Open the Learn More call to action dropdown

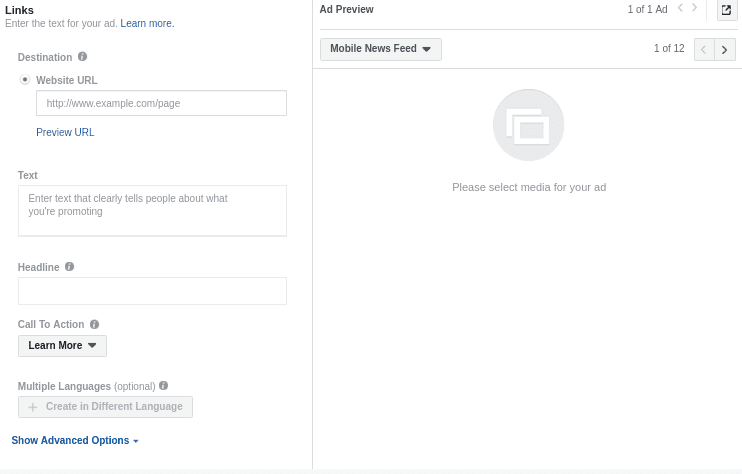point(62,346)
